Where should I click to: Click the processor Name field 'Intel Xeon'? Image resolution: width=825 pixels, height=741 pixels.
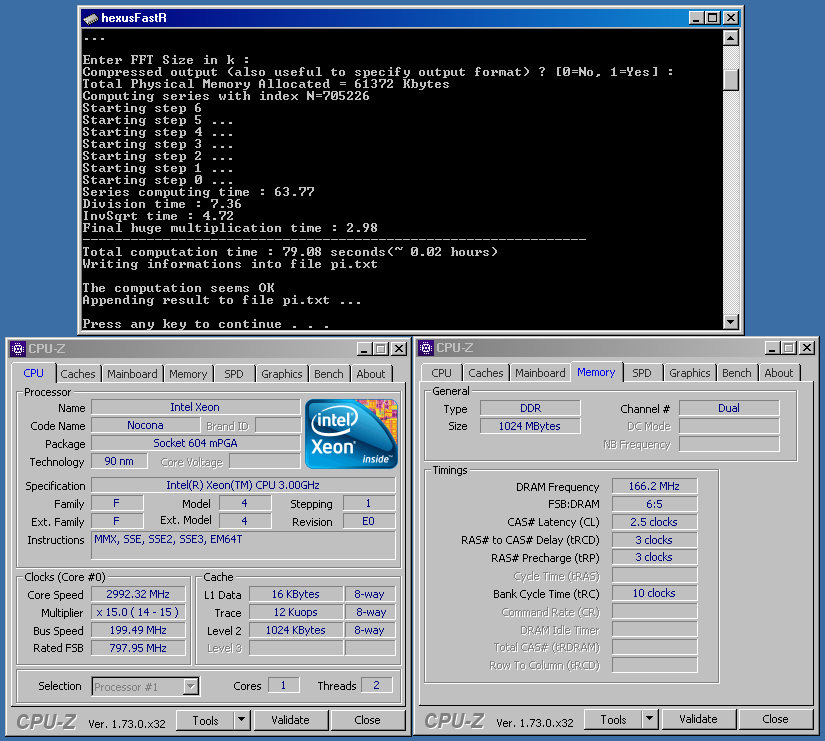(195, 407)
